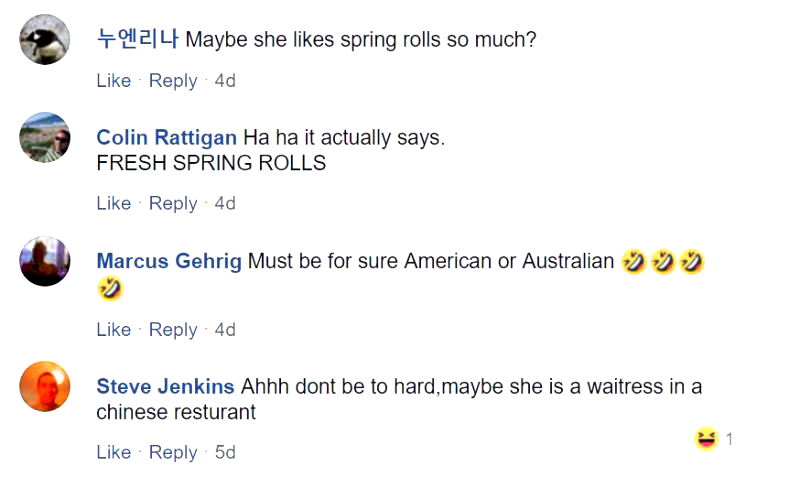
Task: Reply to Marcus Gehrig's comment
Action: point(173,329)
